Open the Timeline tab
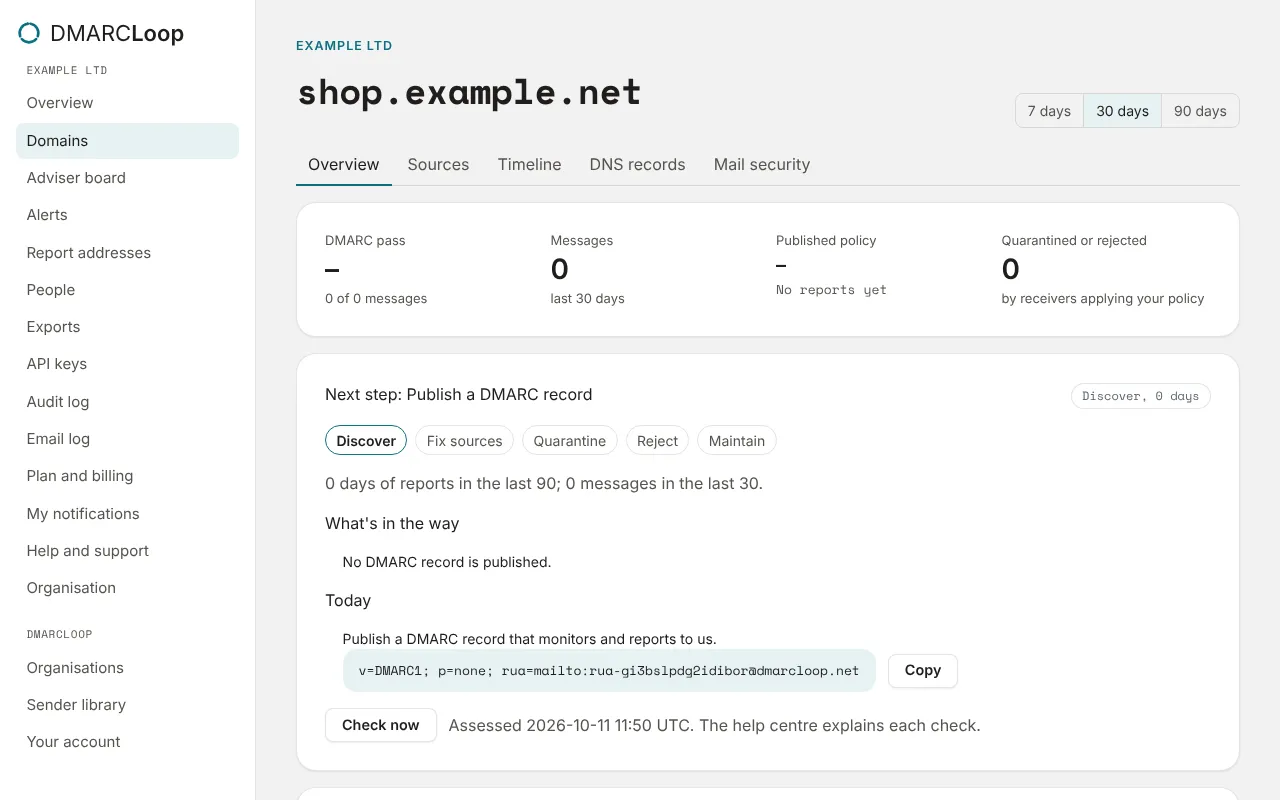Viewport: 1280px width, 800px height. pyautogui.click(x=529, y=165)
